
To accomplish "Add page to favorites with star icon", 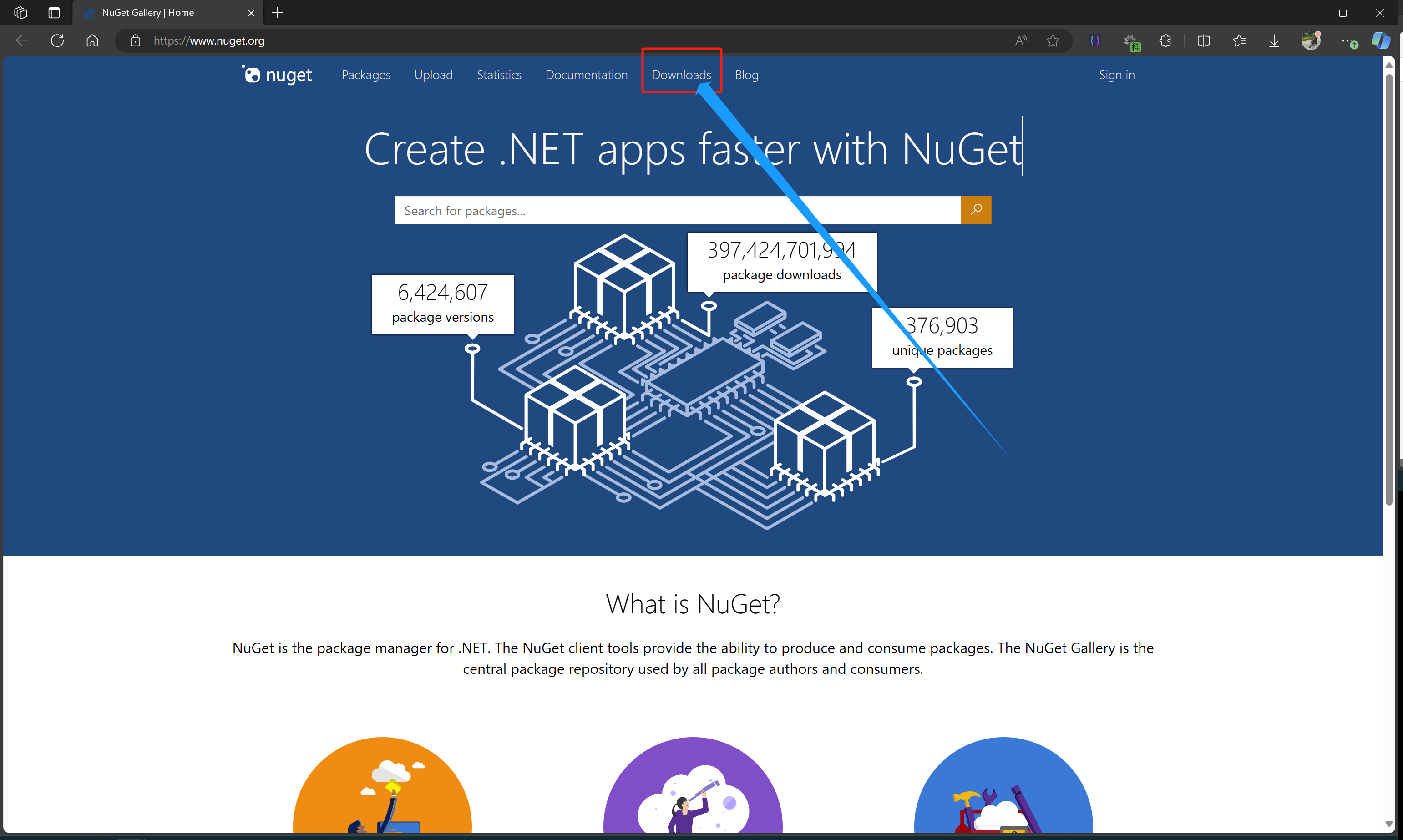I will coord(1053,41).
